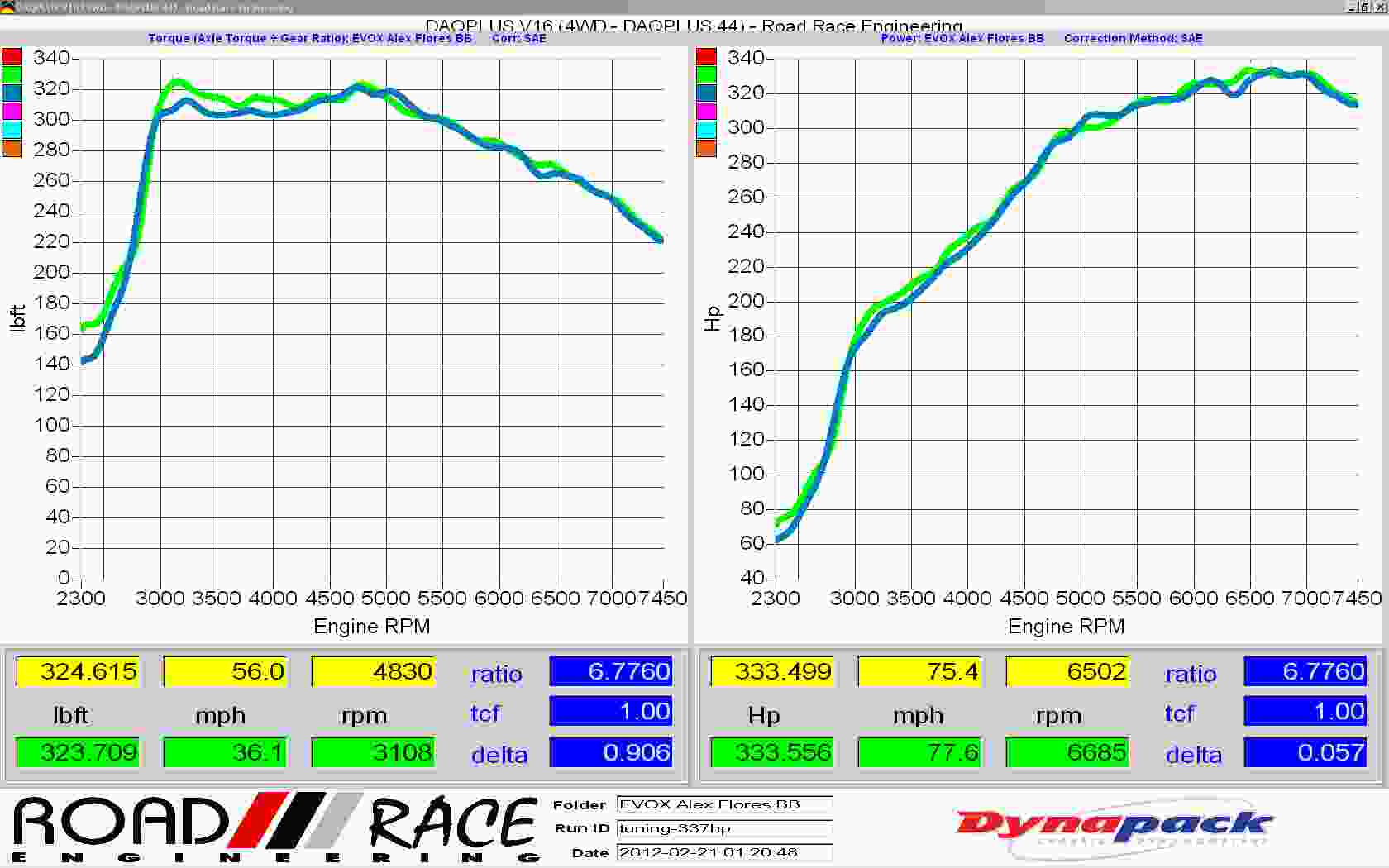This screenshot has width=1389, height=868.
Task: Click the application icon in title bar
Action: point(7,7)
